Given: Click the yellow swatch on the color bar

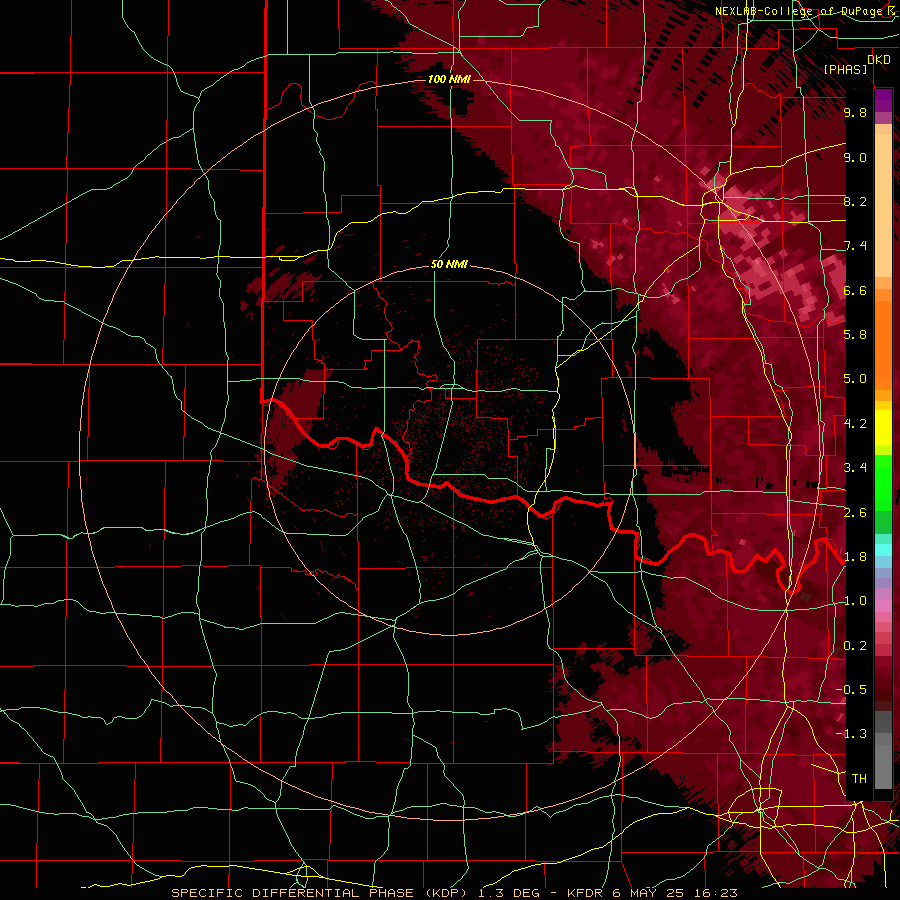Looking at the screenshot, I should (x=883, y=428).
